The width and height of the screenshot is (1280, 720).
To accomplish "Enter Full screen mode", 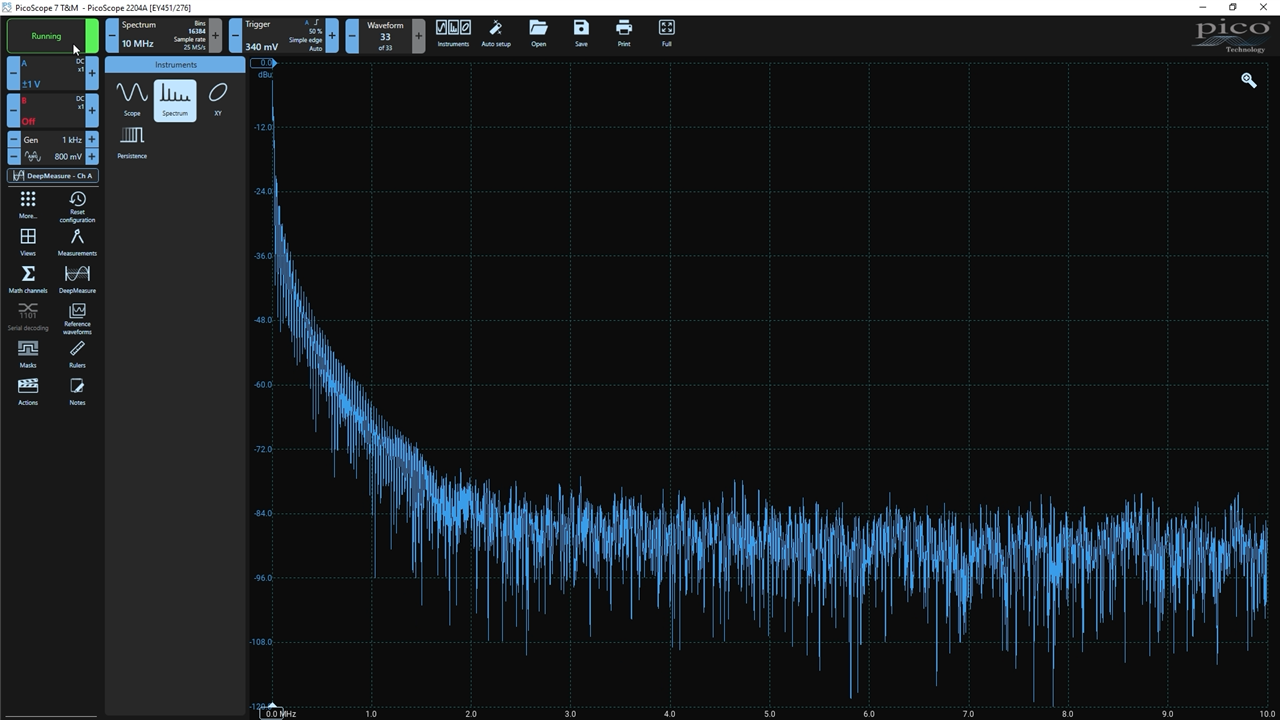I will coord(667,34).
